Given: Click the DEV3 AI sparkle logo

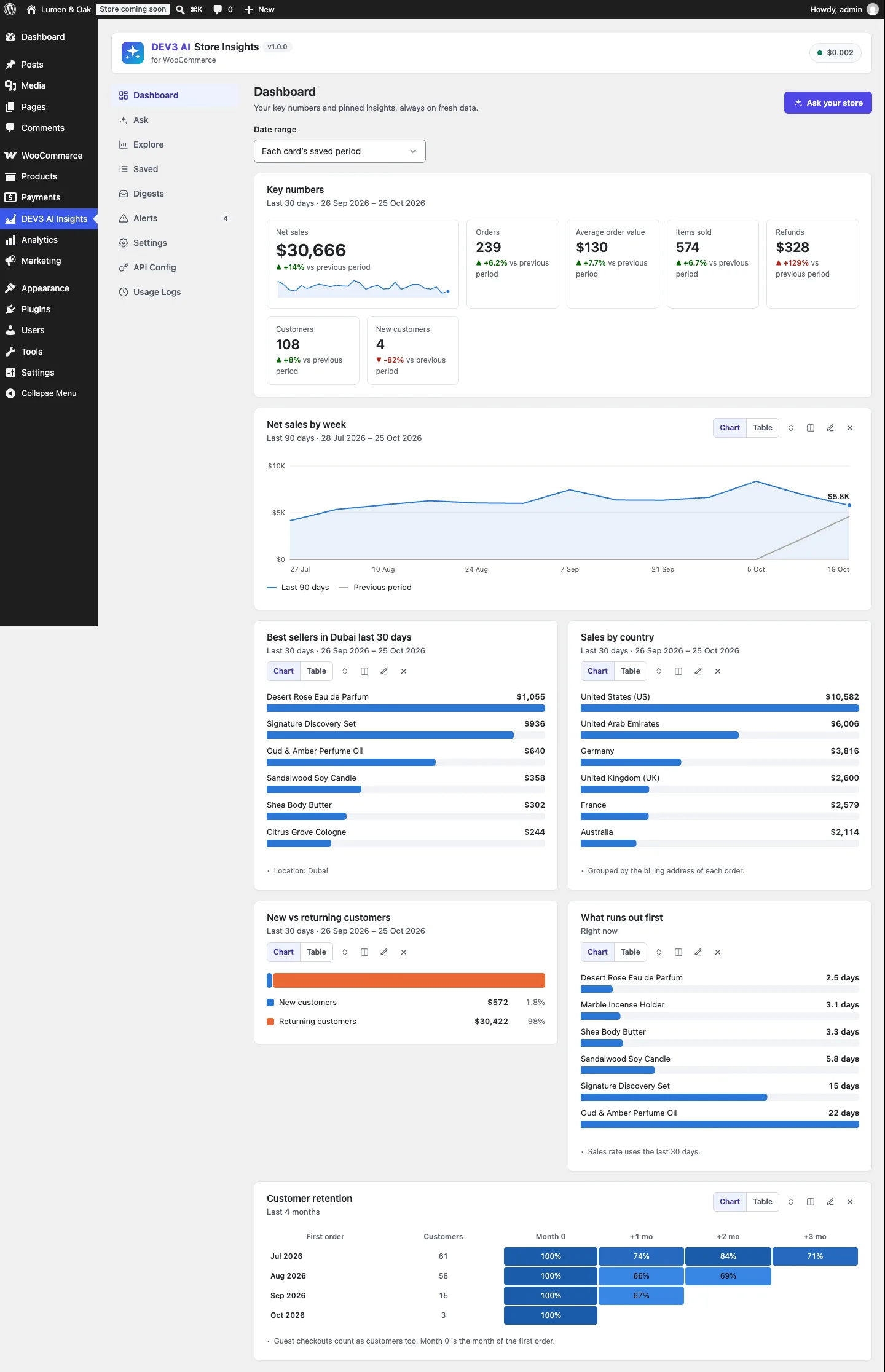Looking at the screenshot, I should (x=133, y=53).
